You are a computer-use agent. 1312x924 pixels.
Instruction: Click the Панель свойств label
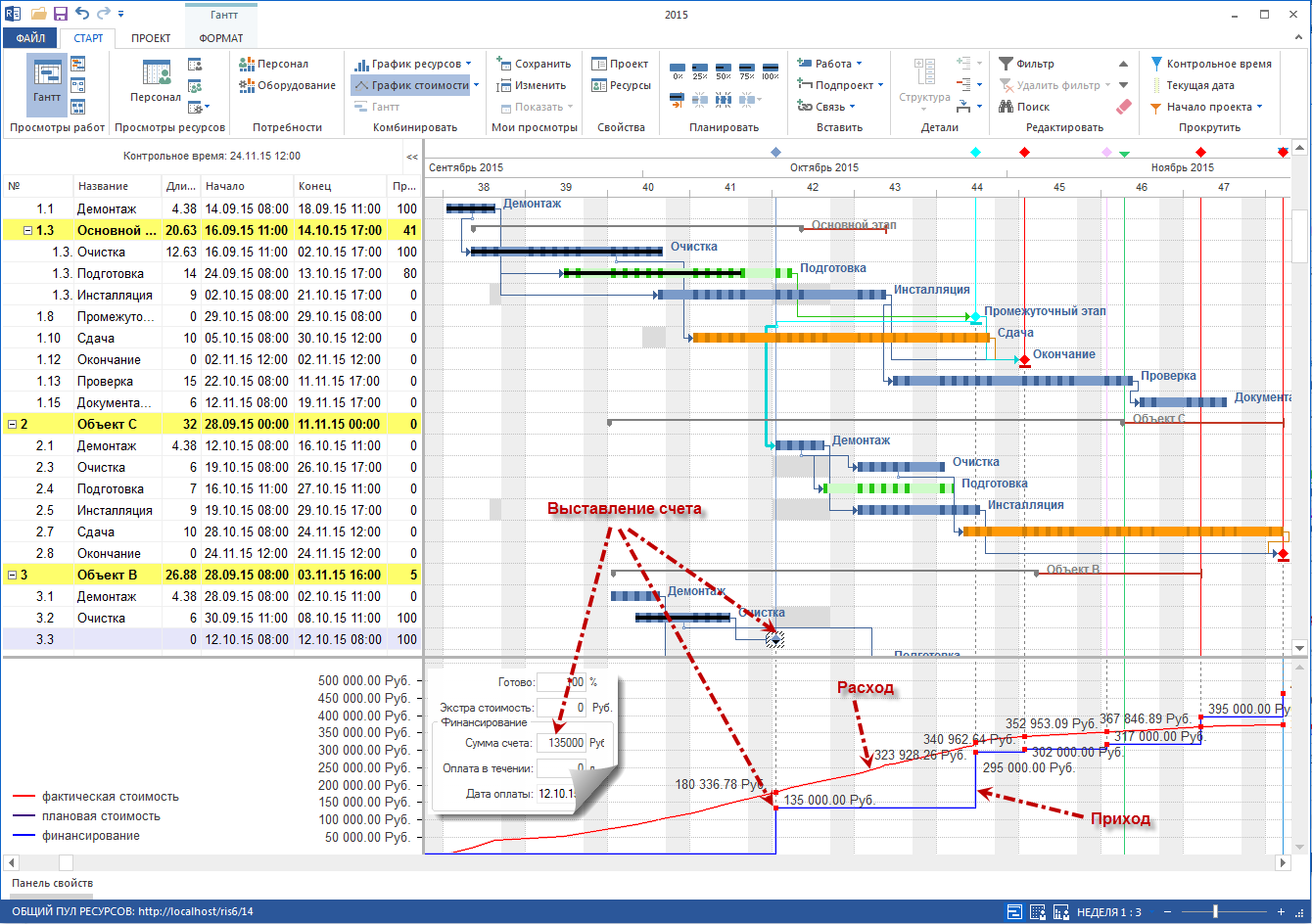pos(52,883)
